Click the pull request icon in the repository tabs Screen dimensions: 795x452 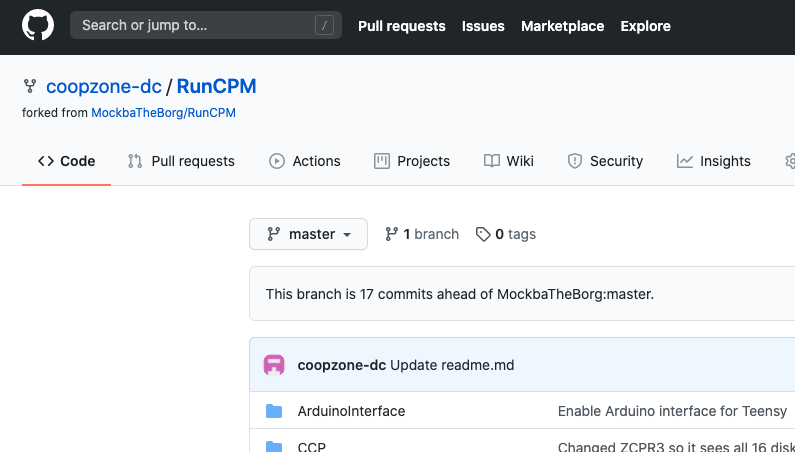135,161
